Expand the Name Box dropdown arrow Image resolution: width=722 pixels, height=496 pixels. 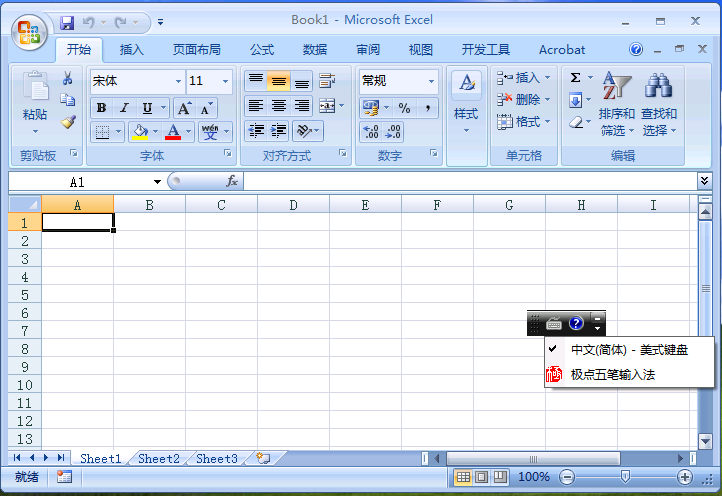tap(157, 182)
